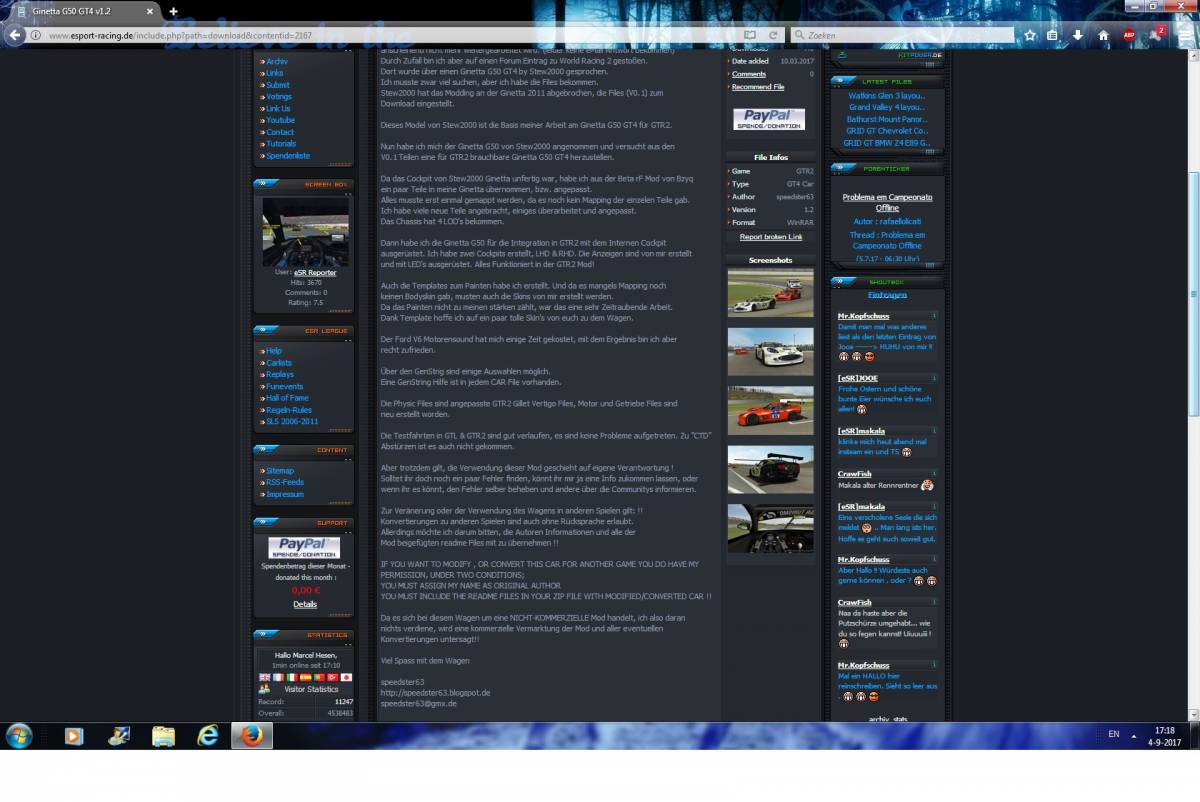
Task: Toggle reader view icon in address bar
Action: [752, 35]
